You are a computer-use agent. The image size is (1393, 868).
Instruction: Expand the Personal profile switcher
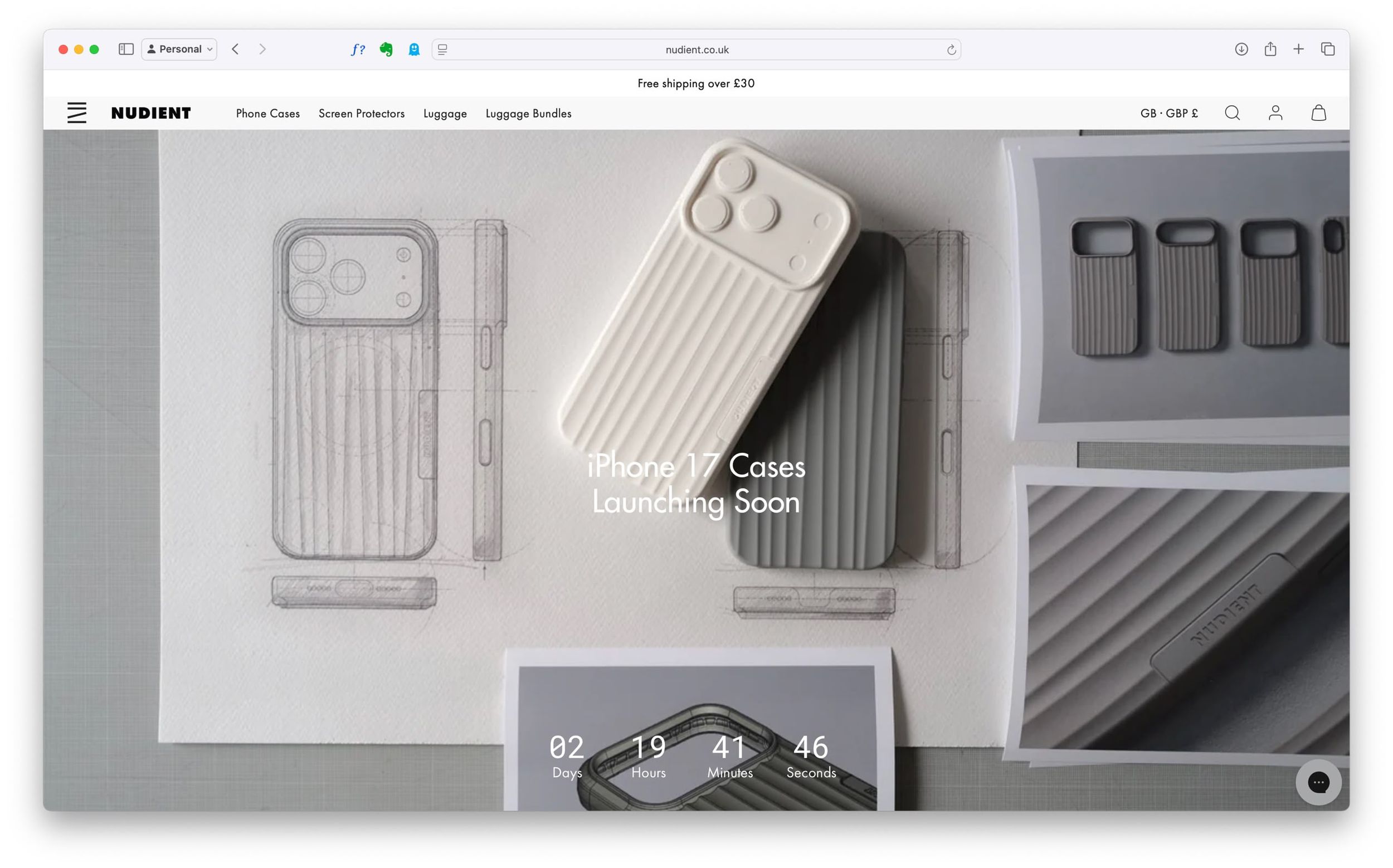click(178, 49)
